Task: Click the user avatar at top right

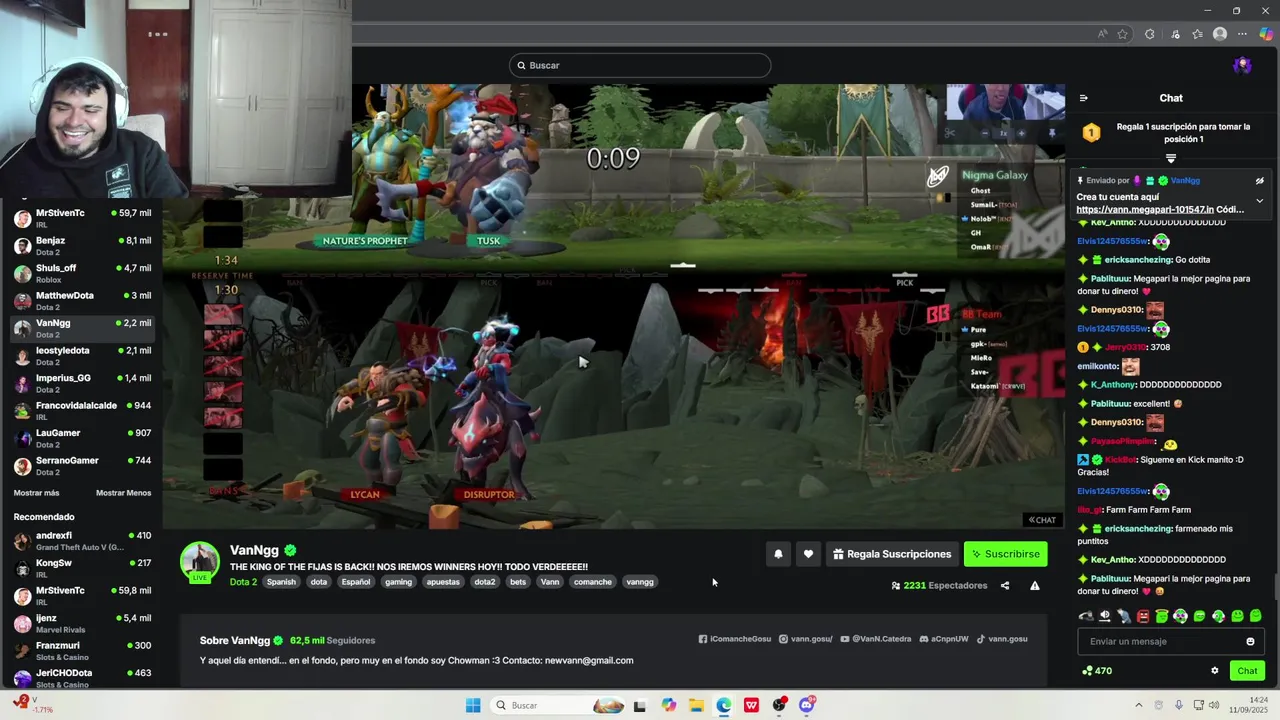Action: [1242, 65]
